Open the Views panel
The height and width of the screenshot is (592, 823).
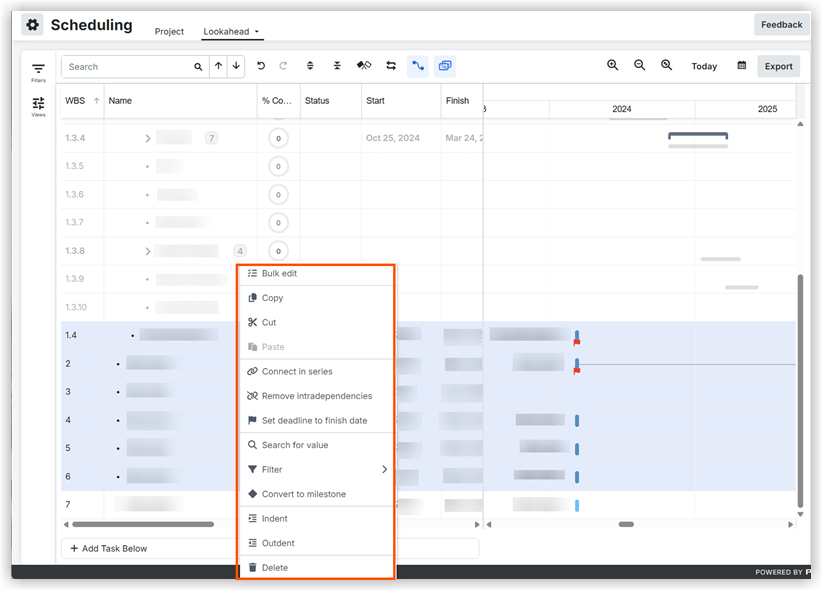(x=38, y=107)
